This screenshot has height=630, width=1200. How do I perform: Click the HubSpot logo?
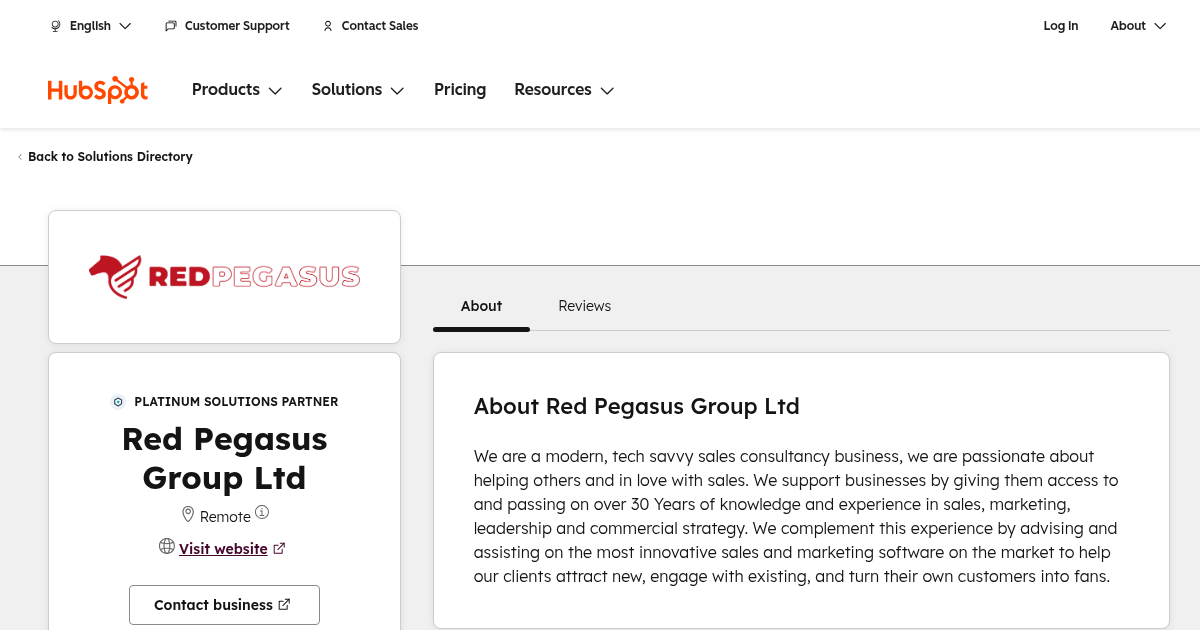pos(97,90)
